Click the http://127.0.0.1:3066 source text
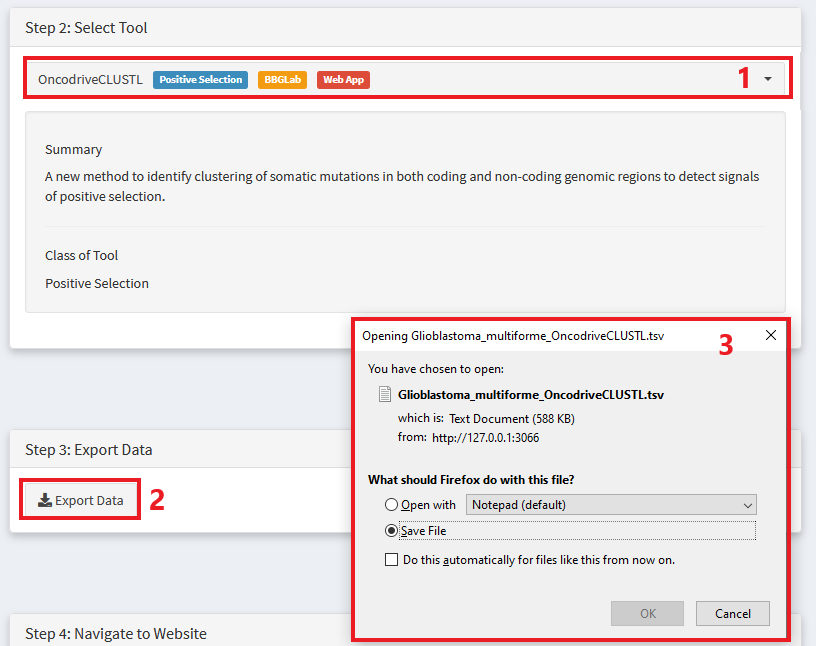This screenshot has width=816, height=646. pyautogui.click(x=486, y=438)
